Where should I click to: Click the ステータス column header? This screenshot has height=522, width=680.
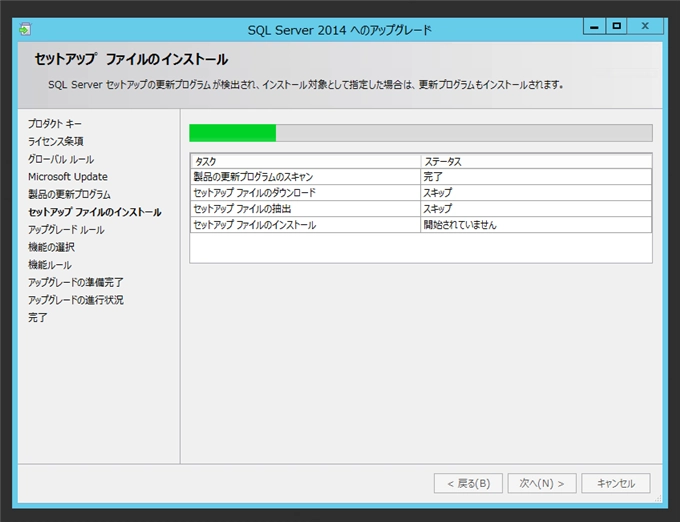(x=536, y=162)
